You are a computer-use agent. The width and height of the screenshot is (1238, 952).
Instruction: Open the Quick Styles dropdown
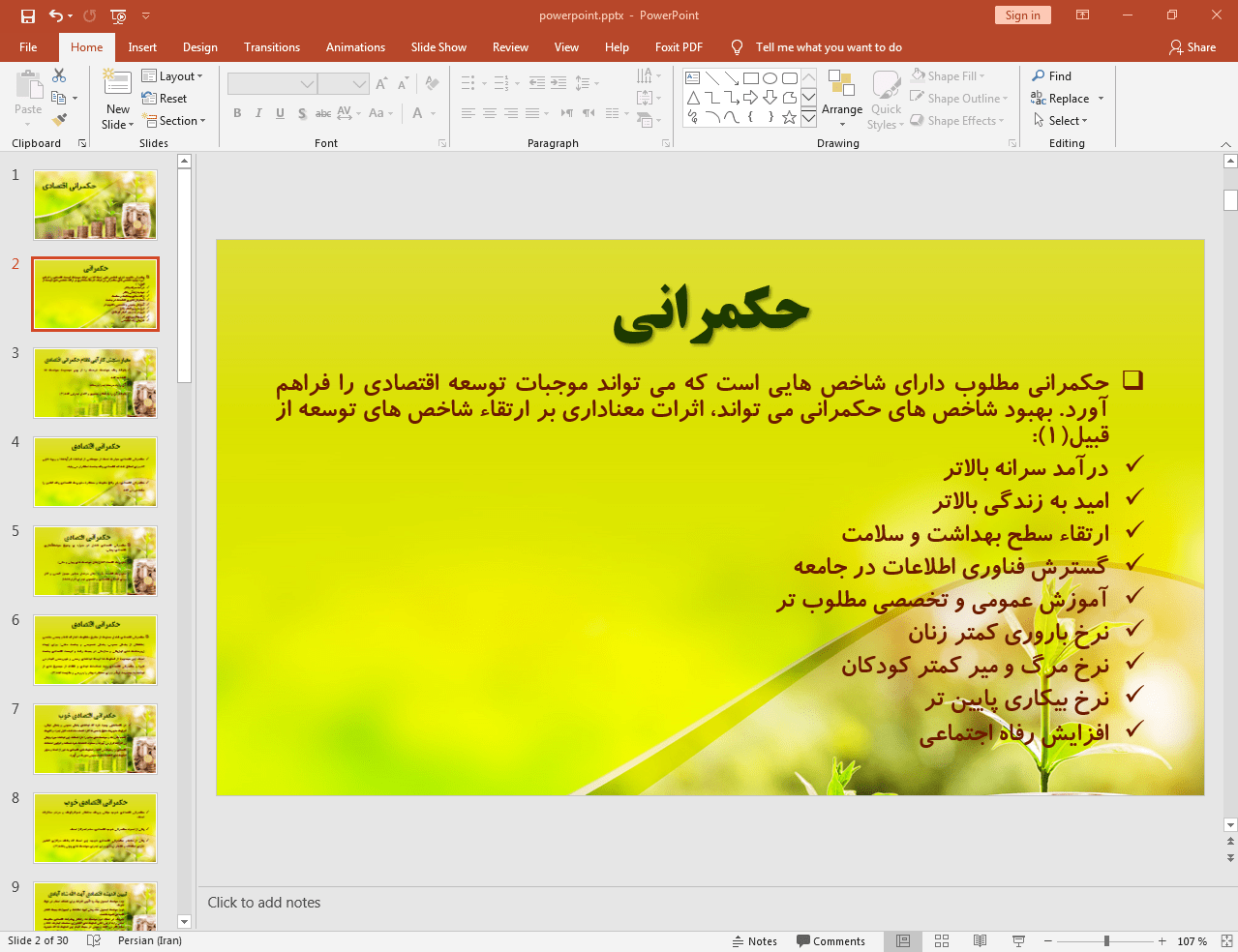point(886,100)
